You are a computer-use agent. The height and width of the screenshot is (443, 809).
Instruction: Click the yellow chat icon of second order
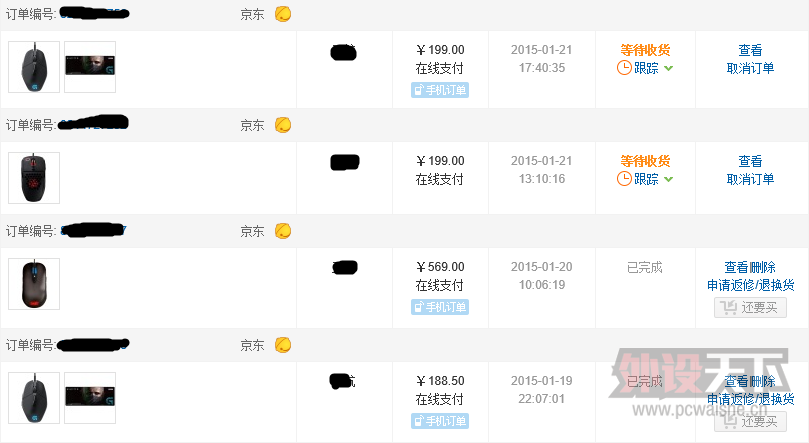coord(283,125)
